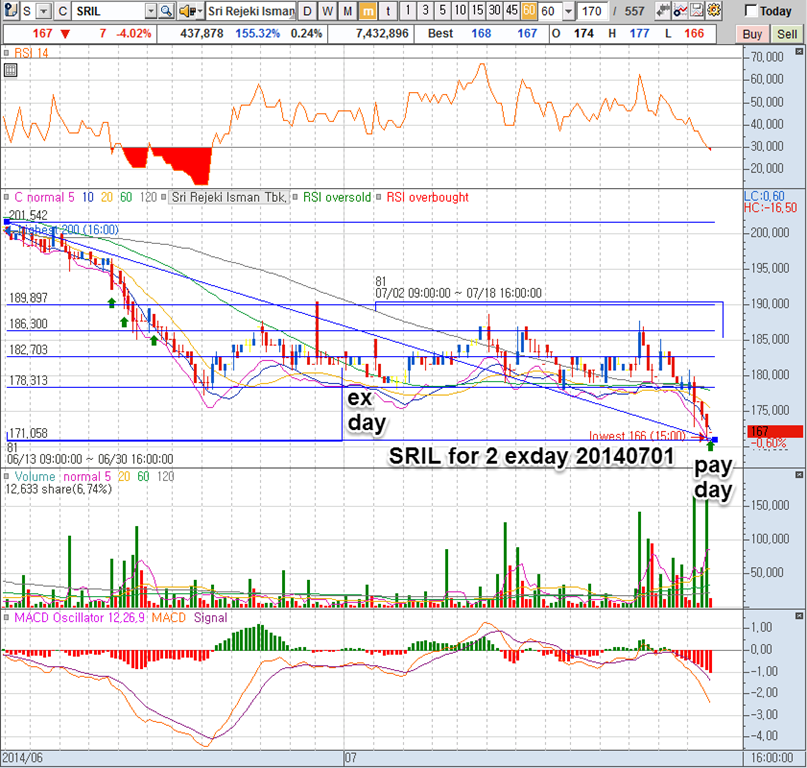Click the lowest 166 (15:00) annotation
This screenshot has width=807, height=768.
point(637,436)
